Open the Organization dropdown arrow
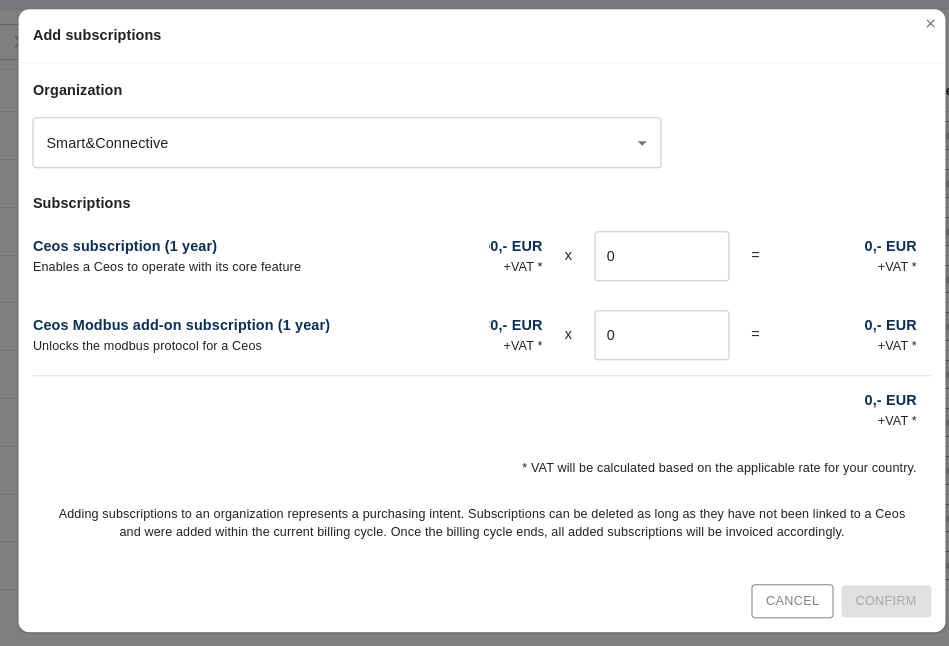This screenshot has width=949, height=646. [642, 143]
